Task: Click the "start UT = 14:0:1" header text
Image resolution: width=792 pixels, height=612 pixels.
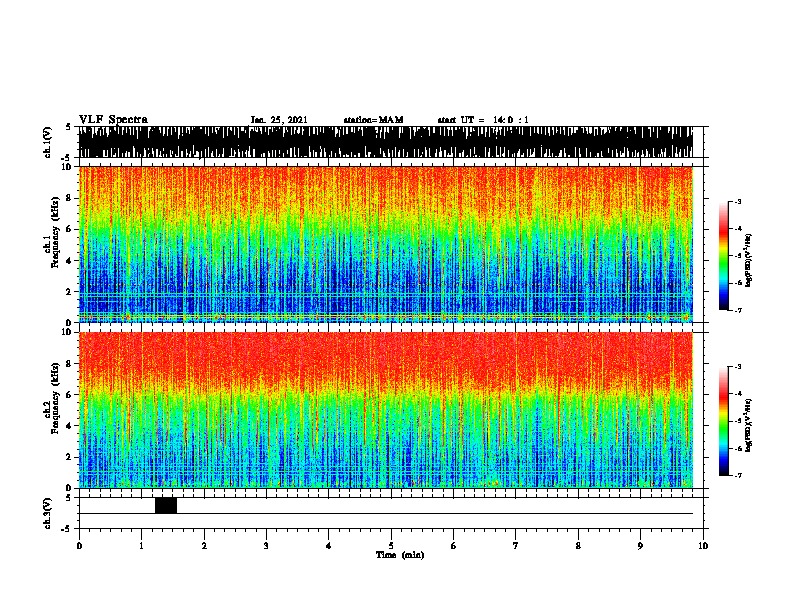Action: coord(483,120)
